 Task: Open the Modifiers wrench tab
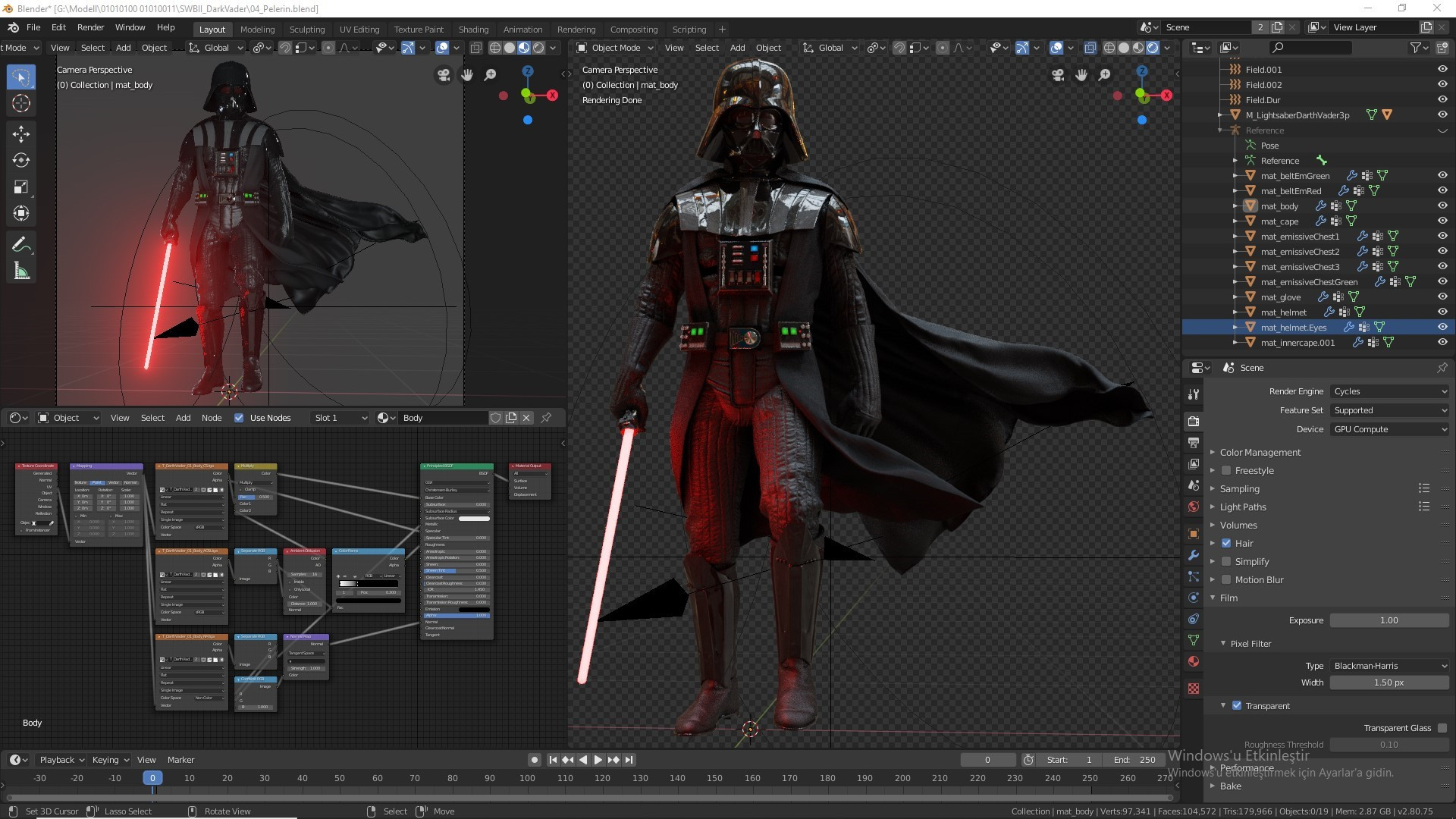[1194, 555]
